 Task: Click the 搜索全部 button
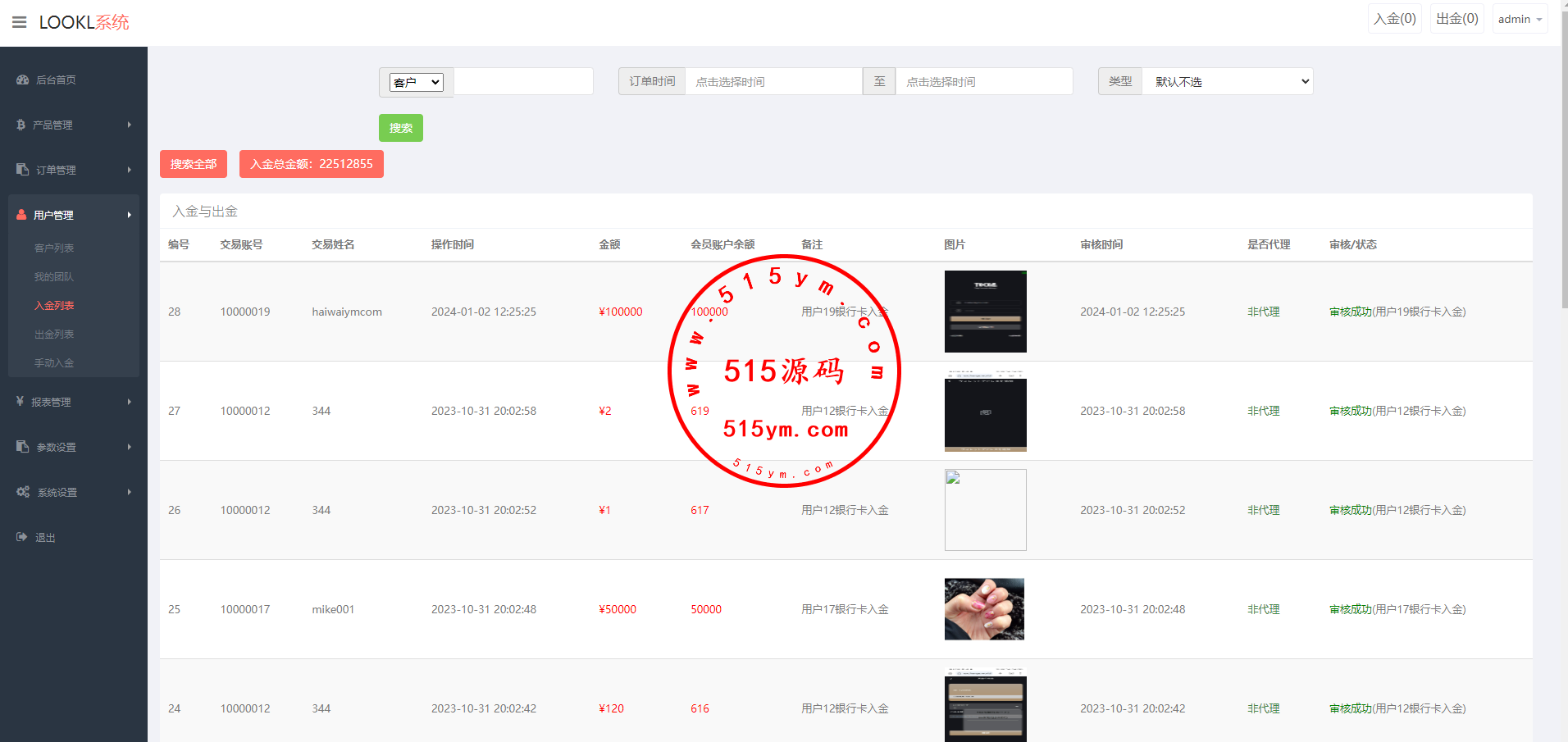point(194,164)
